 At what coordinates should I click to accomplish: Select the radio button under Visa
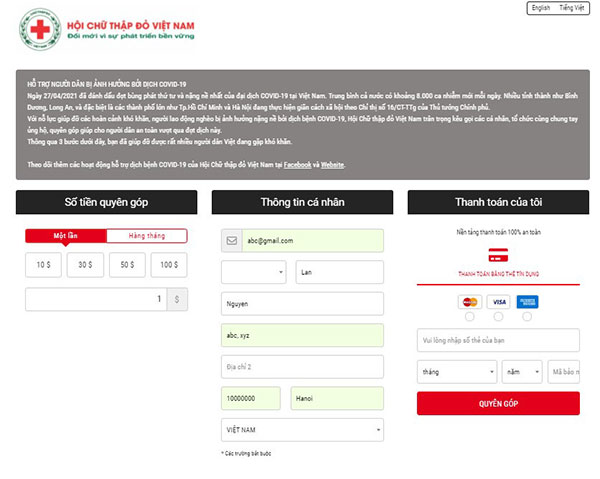coord(498,318)
